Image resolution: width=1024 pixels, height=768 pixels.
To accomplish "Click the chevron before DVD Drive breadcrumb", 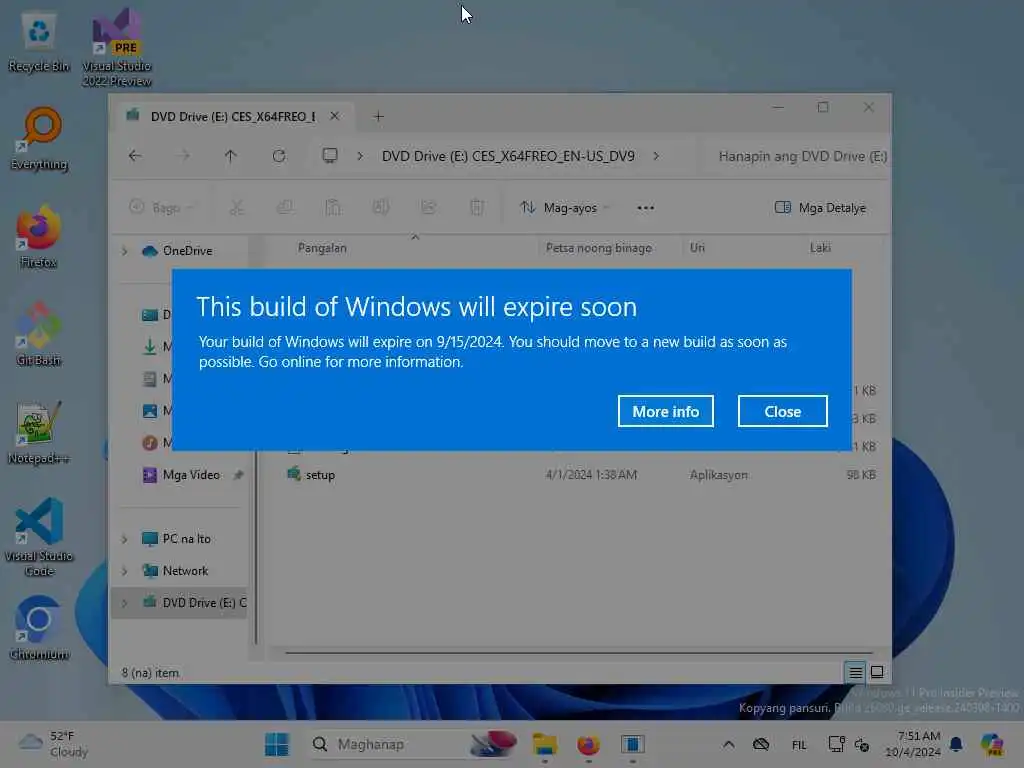I will [360, 156].
